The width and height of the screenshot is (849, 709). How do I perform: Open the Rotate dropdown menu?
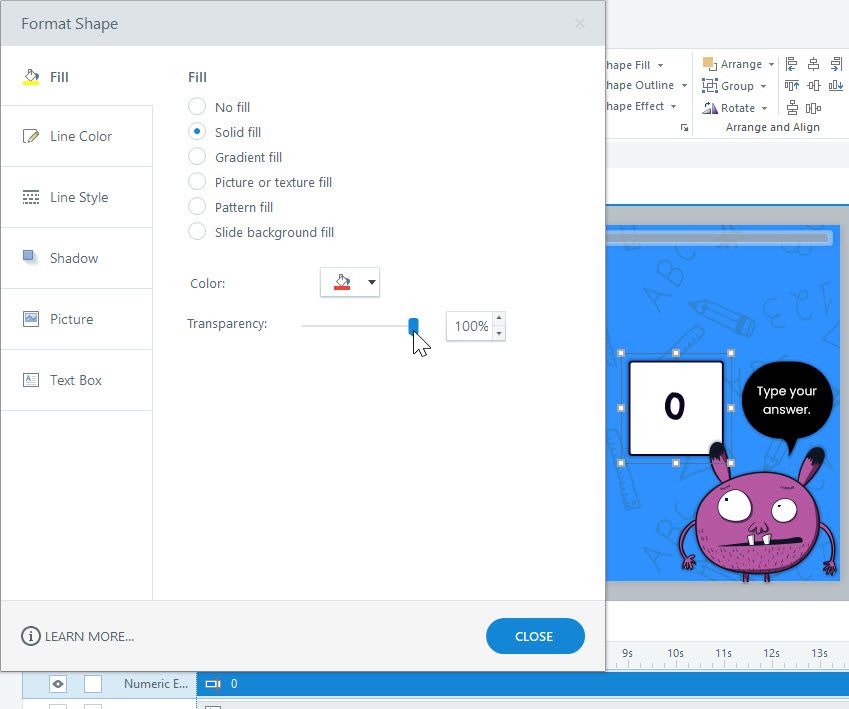pyautogui.click(x=764, y=108)
